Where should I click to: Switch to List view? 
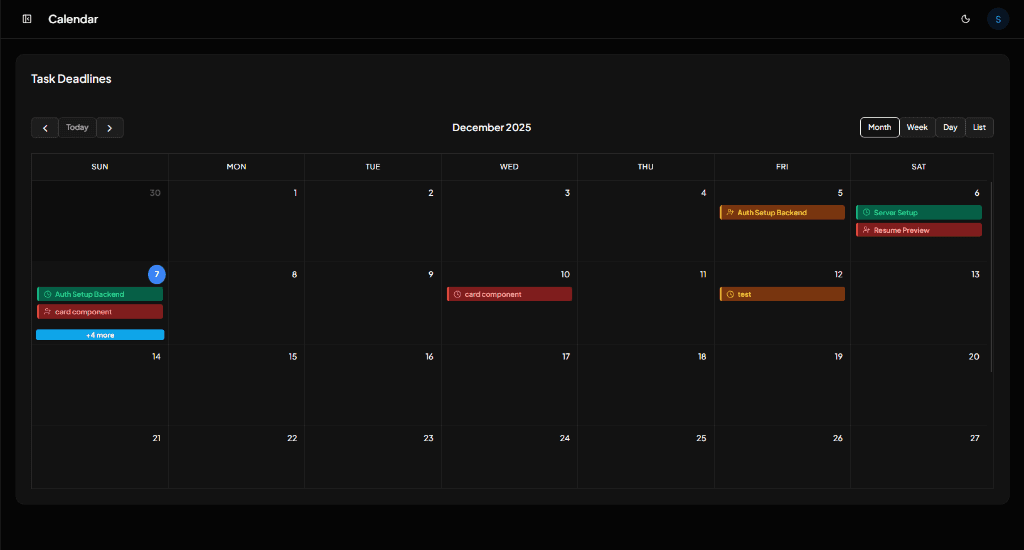[x=979, y=128]
